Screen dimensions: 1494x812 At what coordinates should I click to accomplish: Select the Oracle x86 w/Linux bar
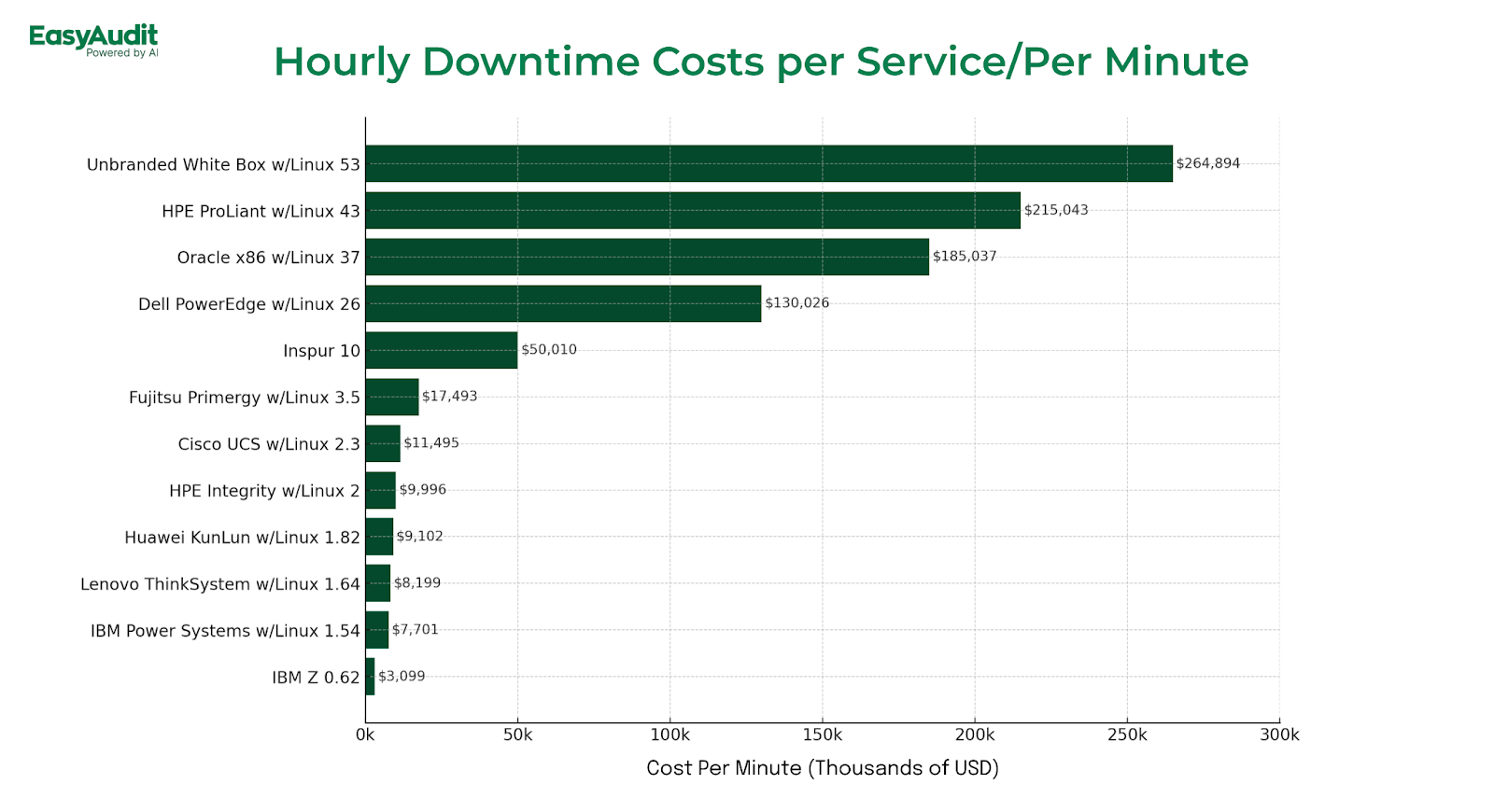pos(646,257)
